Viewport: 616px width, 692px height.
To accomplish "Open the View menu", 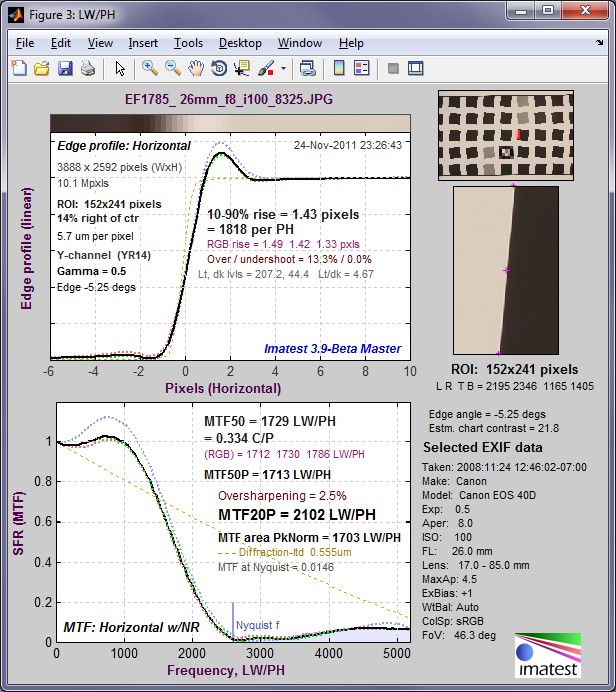I will 100,43.
